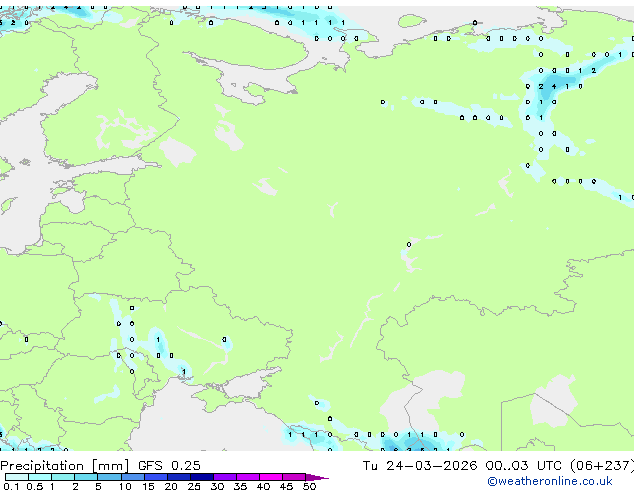Click the legend label '20'
The width and height of the screenshot is (634, 490).
coord(171,486)
